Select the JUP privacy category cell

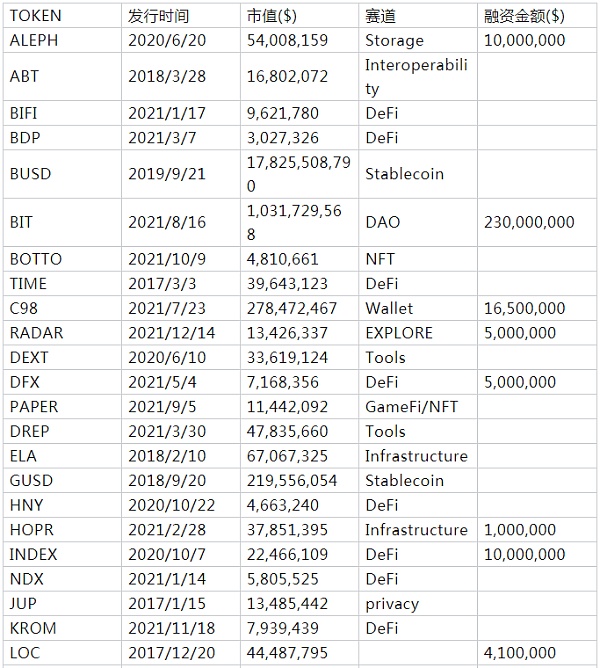(392, 604)
